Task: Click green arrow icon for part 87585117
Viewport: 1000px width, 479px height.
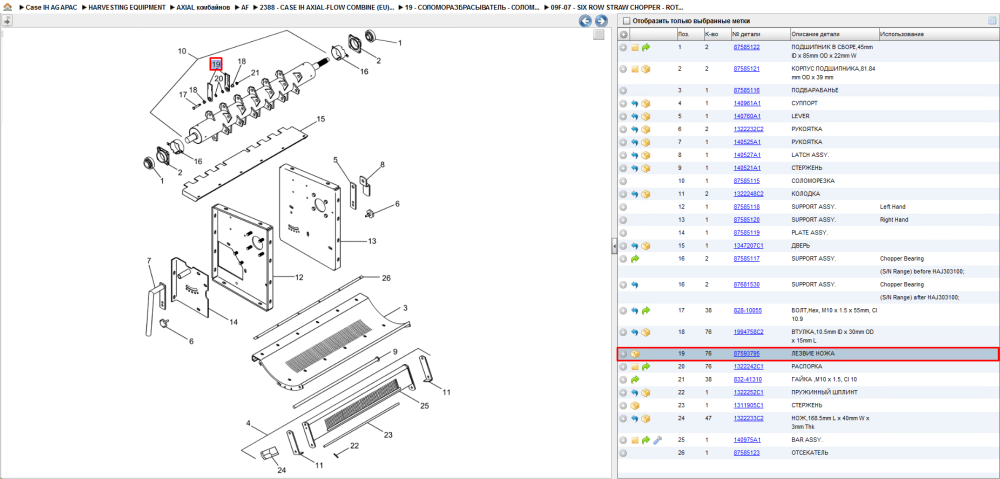Action: pos(635,258)
